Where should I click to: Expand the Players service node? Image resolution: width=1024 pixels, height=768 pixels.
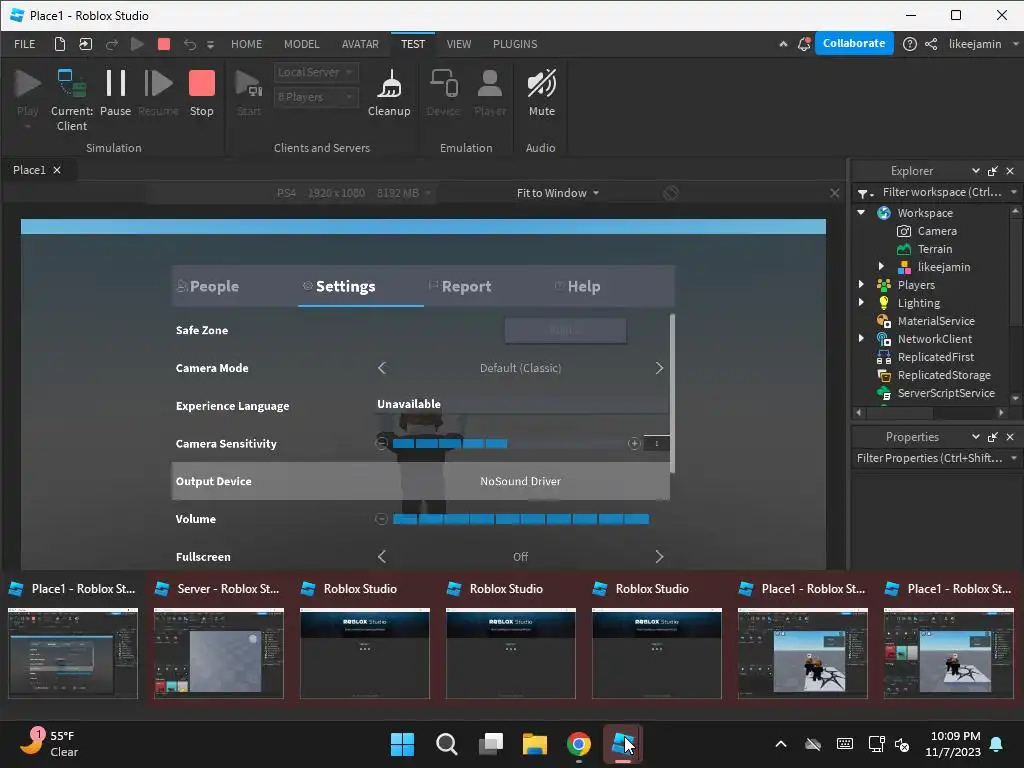pyautogui.click(x=861, y=285)
